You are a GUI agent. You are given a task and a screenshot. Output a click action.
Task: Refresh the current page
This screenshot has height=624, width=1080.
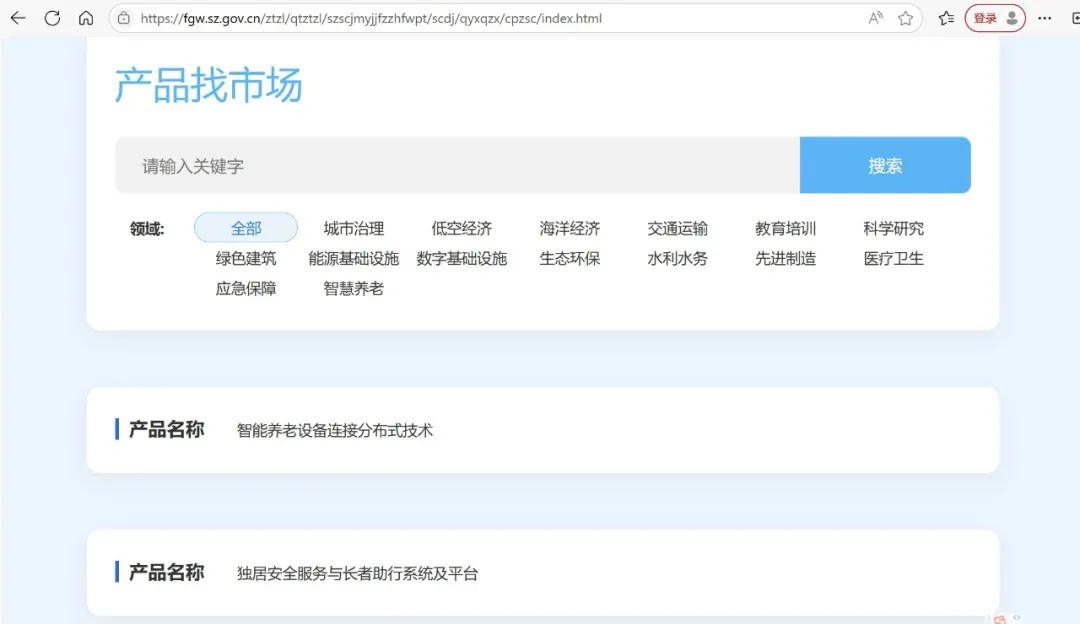(52, 17)
